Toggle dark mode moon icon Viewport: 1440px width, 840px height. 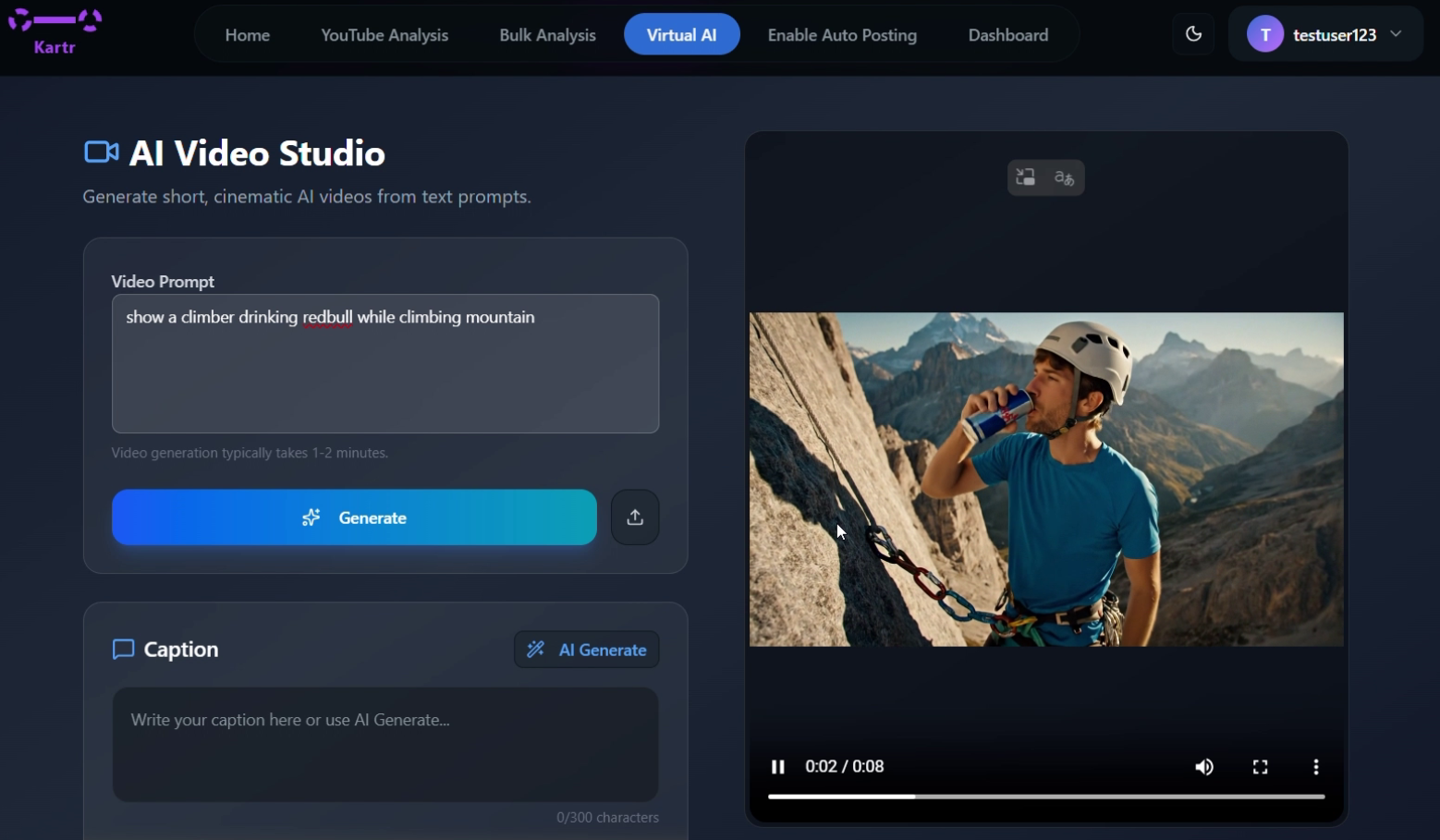tap(1194, 34)
